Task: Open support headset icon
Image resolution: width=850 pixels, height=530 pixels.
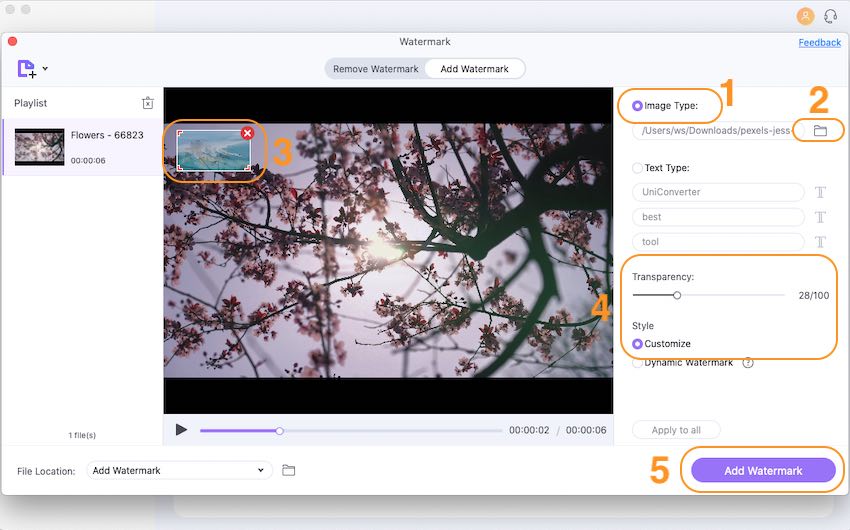Action: click(x=830, y=16)
